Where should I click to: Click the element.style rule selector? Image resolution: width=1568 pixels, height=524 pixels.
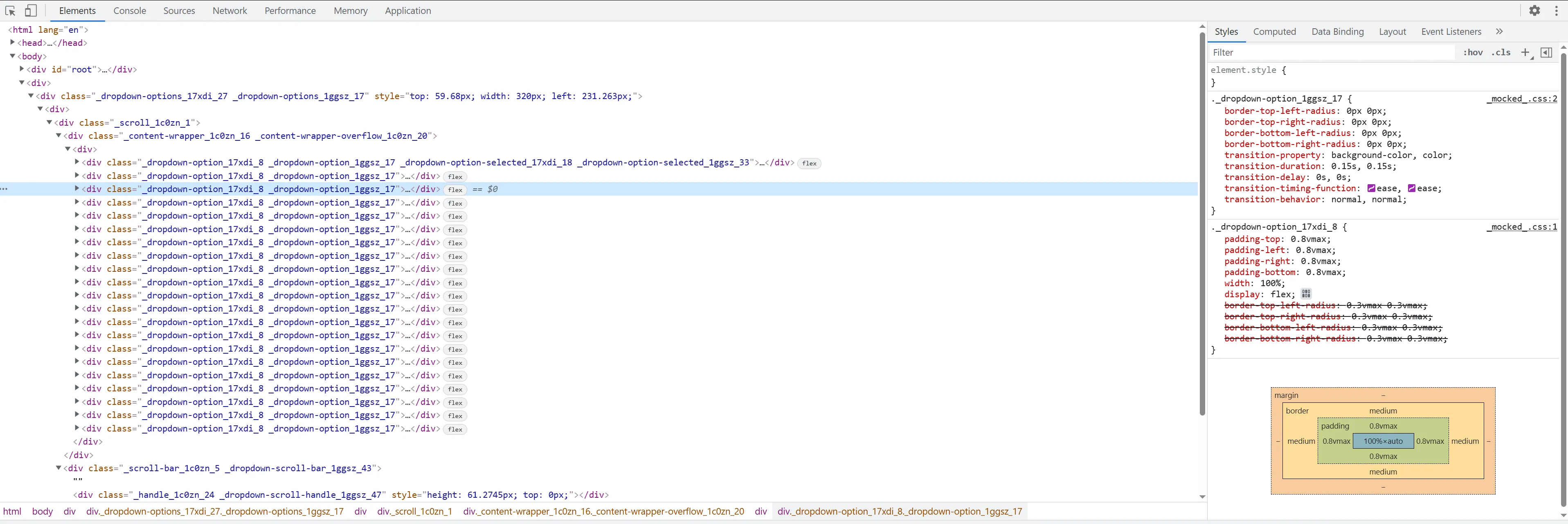[x=1243, y=70]
